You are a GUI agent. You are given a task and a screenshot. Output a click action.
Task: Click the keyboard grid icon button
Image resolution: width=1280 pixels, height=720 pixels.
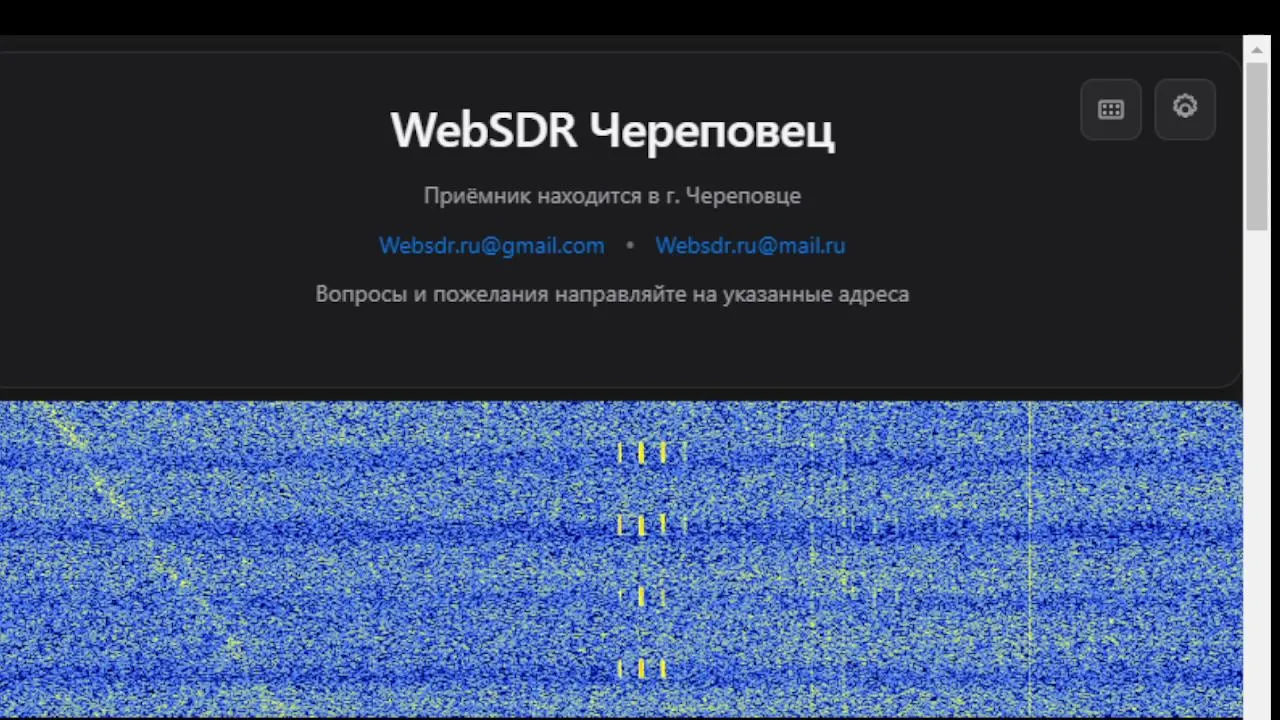click(x=1111, y=110)
